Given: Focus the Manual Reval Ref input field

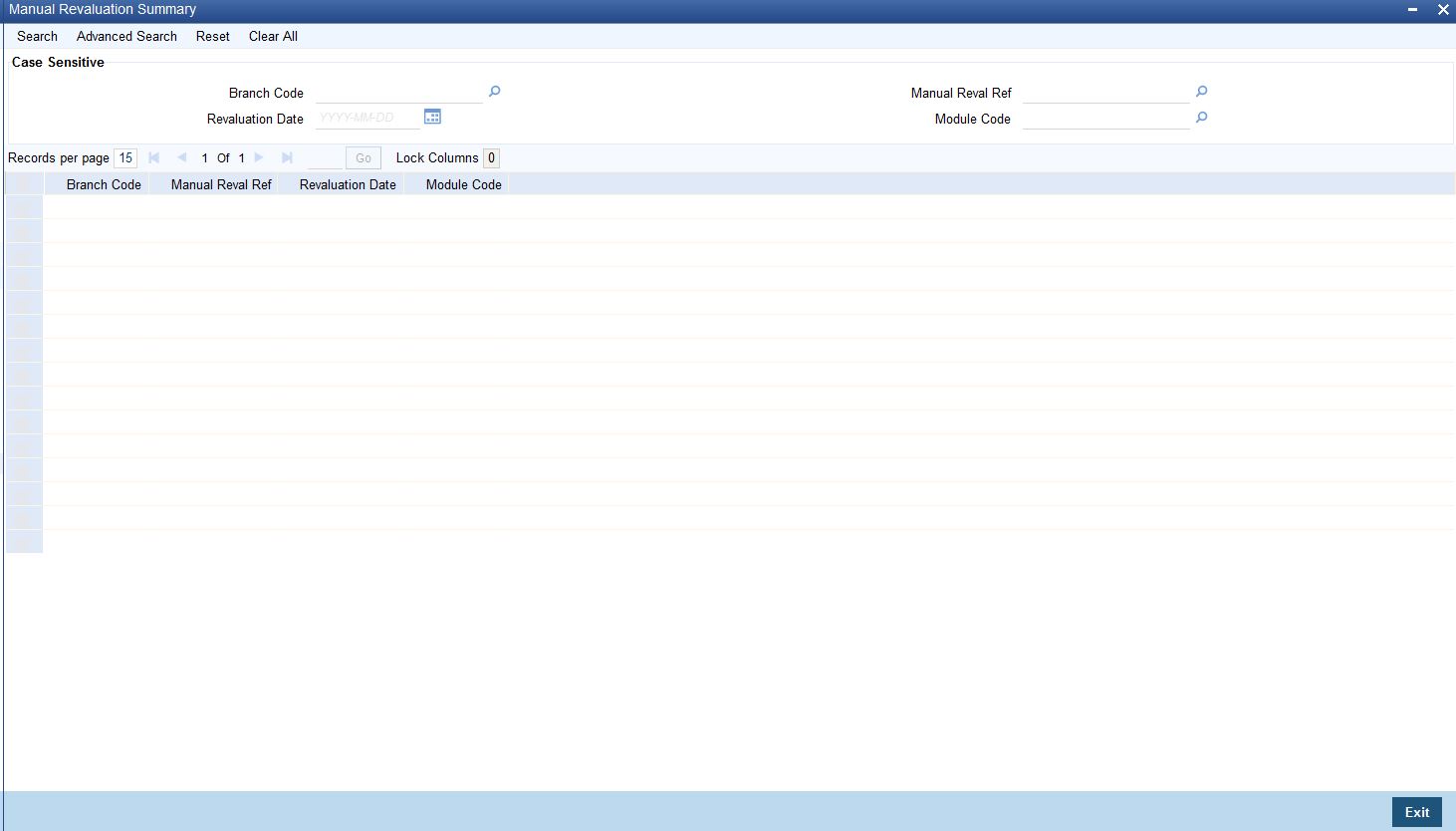Looking at the screenshot, I should [1105, 93].
